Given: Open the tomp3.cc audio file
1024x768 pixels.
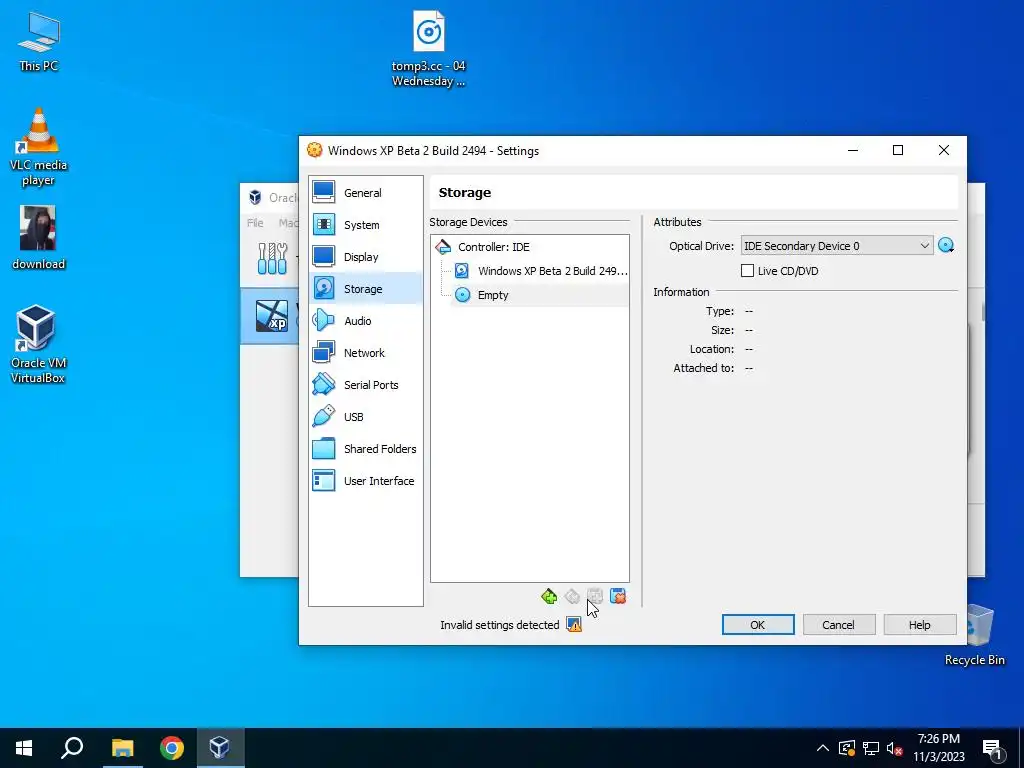Looking at the screenshot, I should [428, 50].
